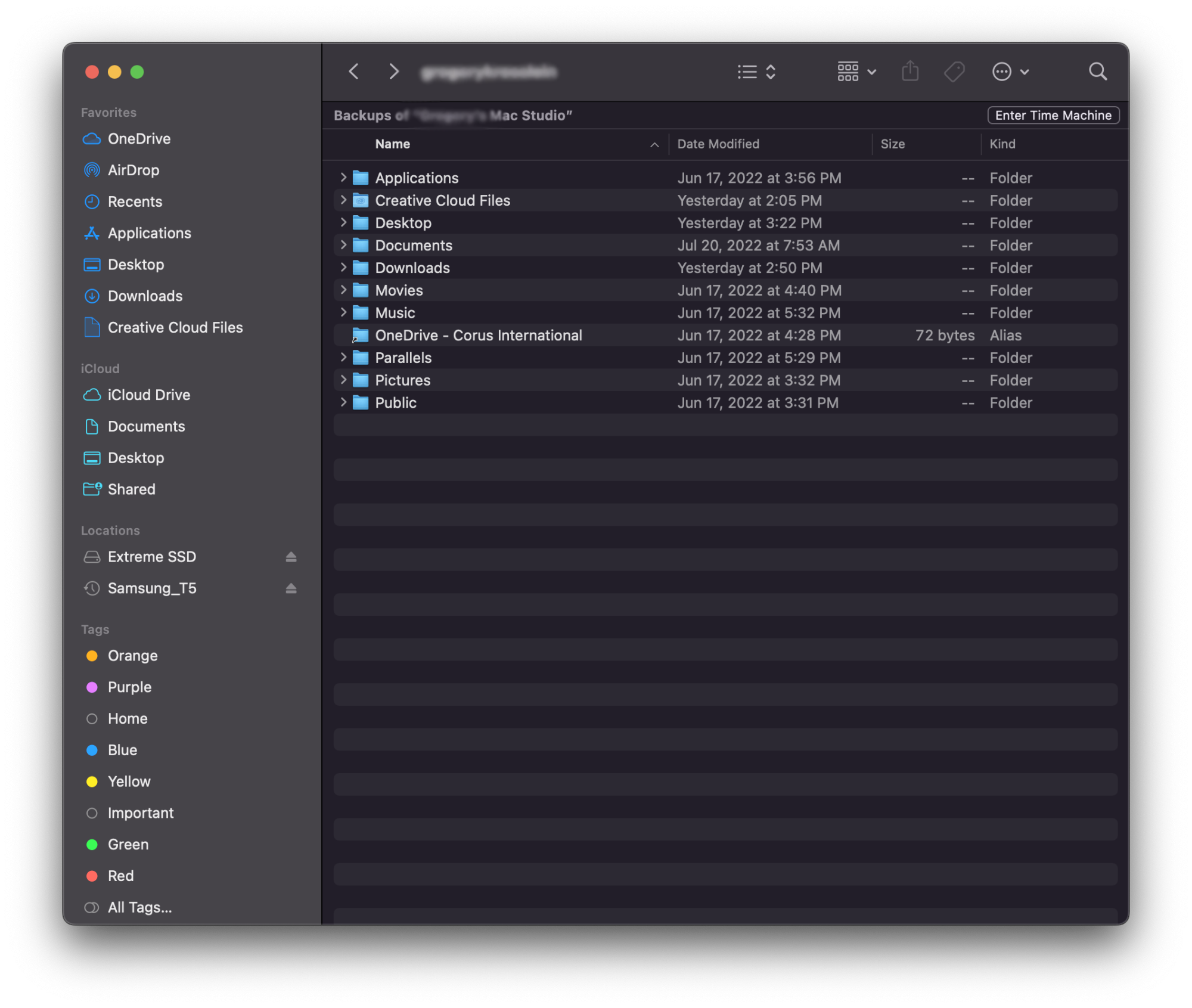The image size is (1192, 1008).
Task: Eject the Samsung_T5 drive
Action: pos(291,588)
